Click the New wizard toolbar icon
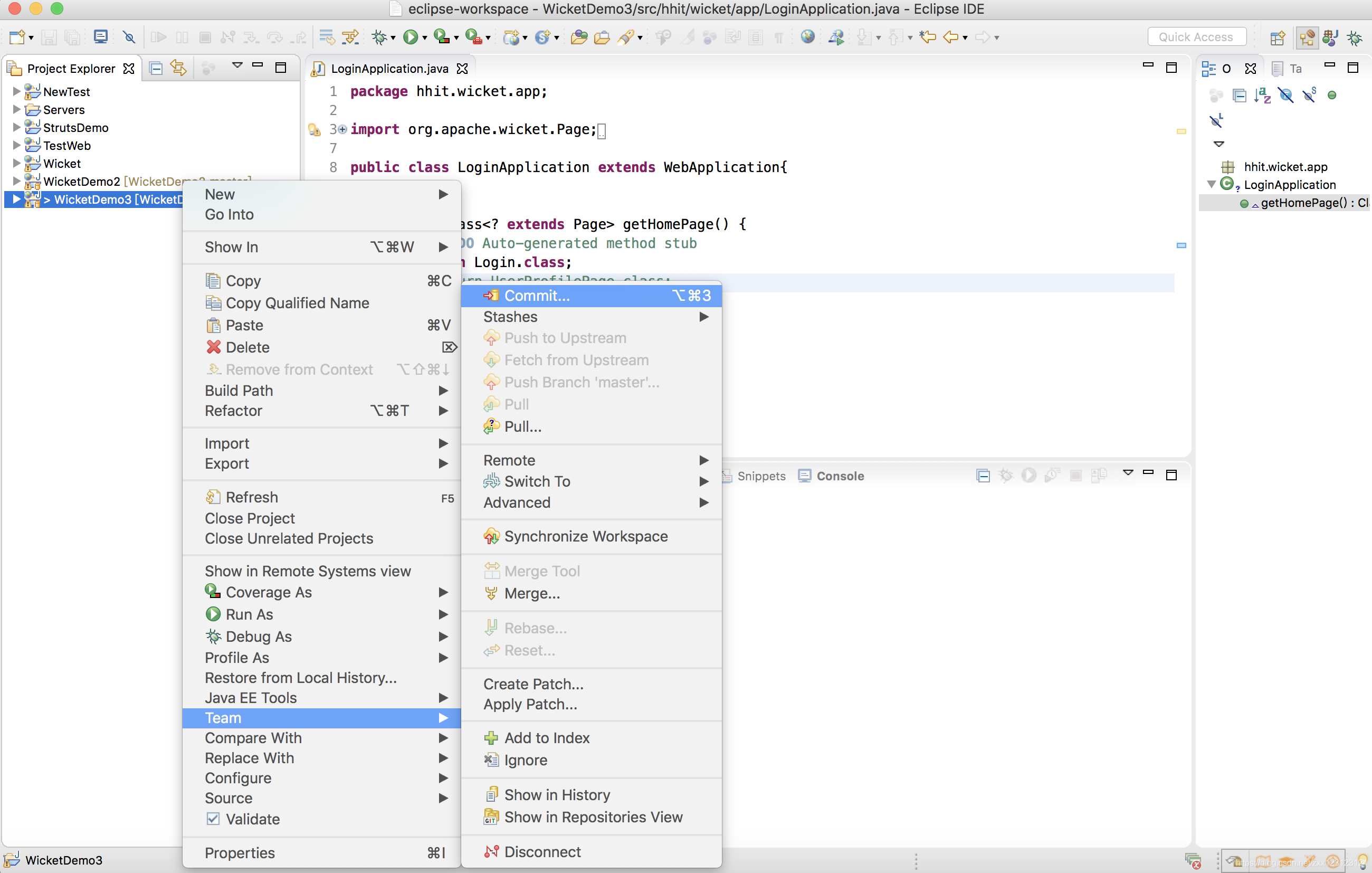The width and height of the screenshot is (1372, 873). pyautogui.click(x=17, y=37)
